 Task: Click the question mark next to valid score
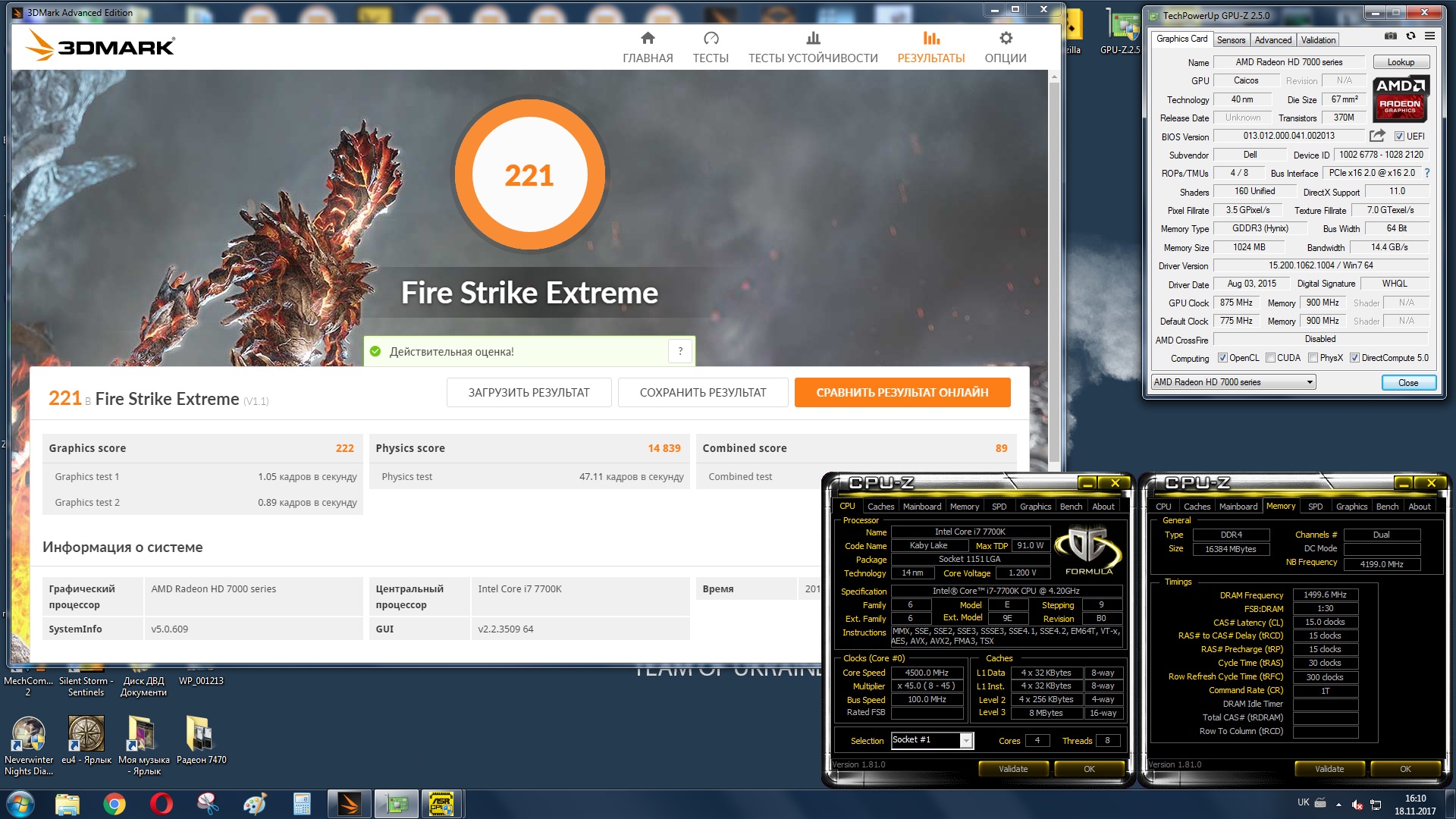click(680, 351)
